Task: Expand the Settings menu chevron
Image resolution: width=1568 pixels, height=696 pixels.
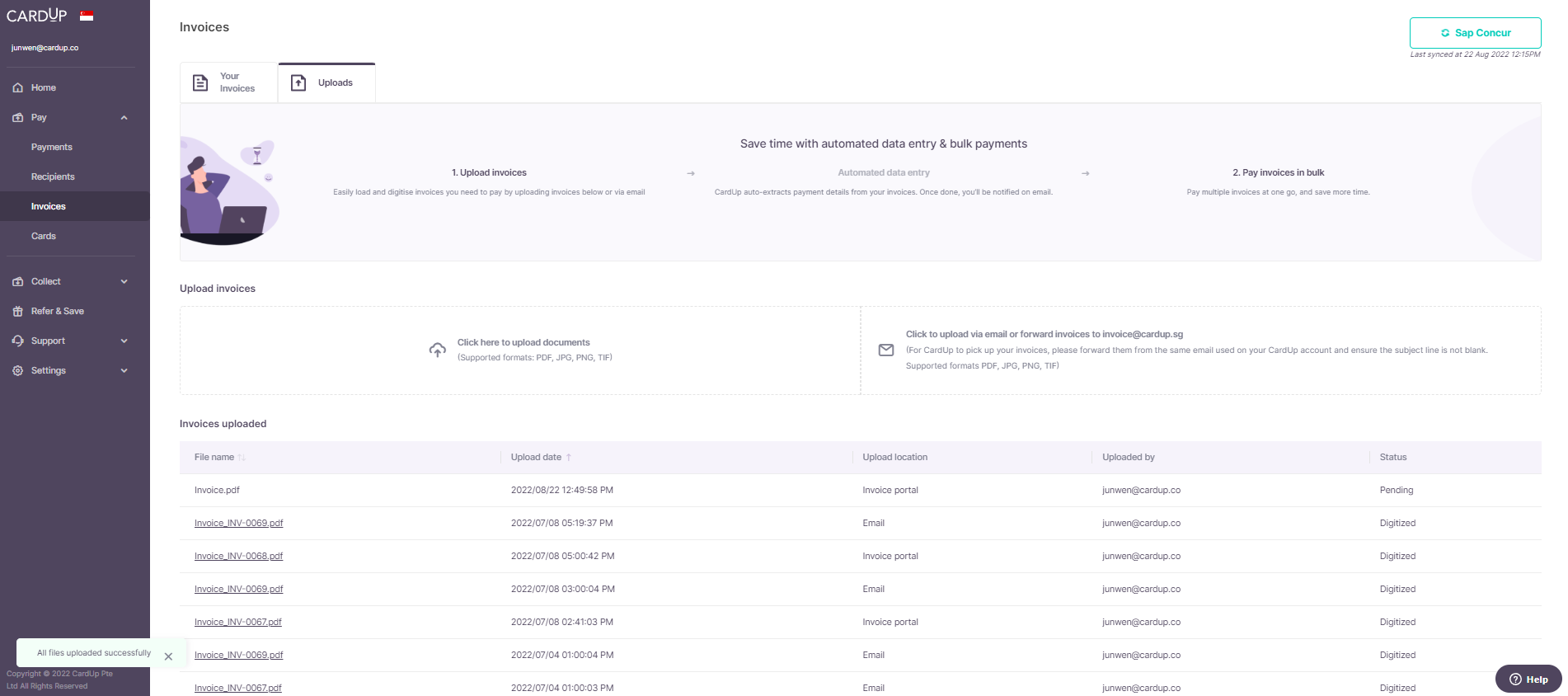Action: (x=124, y=370)
